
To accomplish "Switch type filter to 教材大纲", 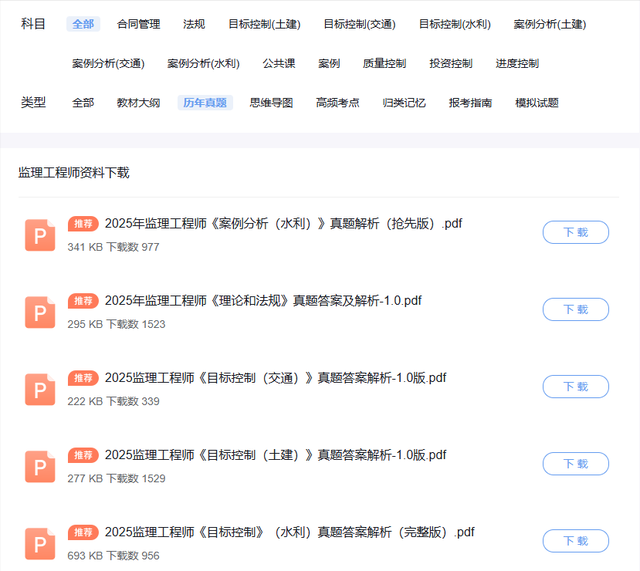I will pos(138,102).
